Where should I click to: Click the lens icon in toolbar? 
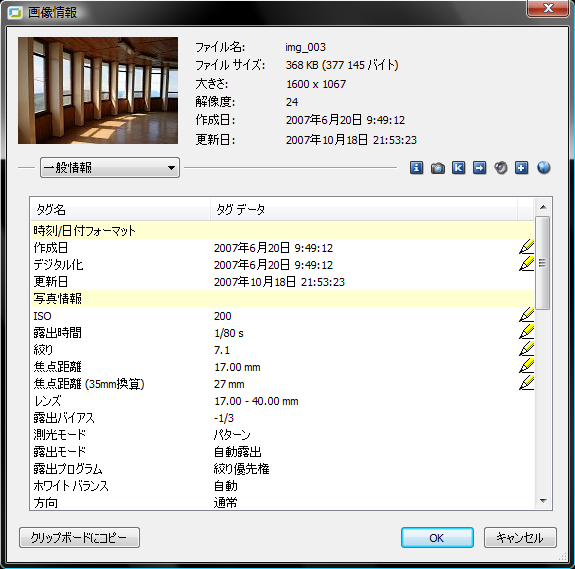click(x=501, y=168)
